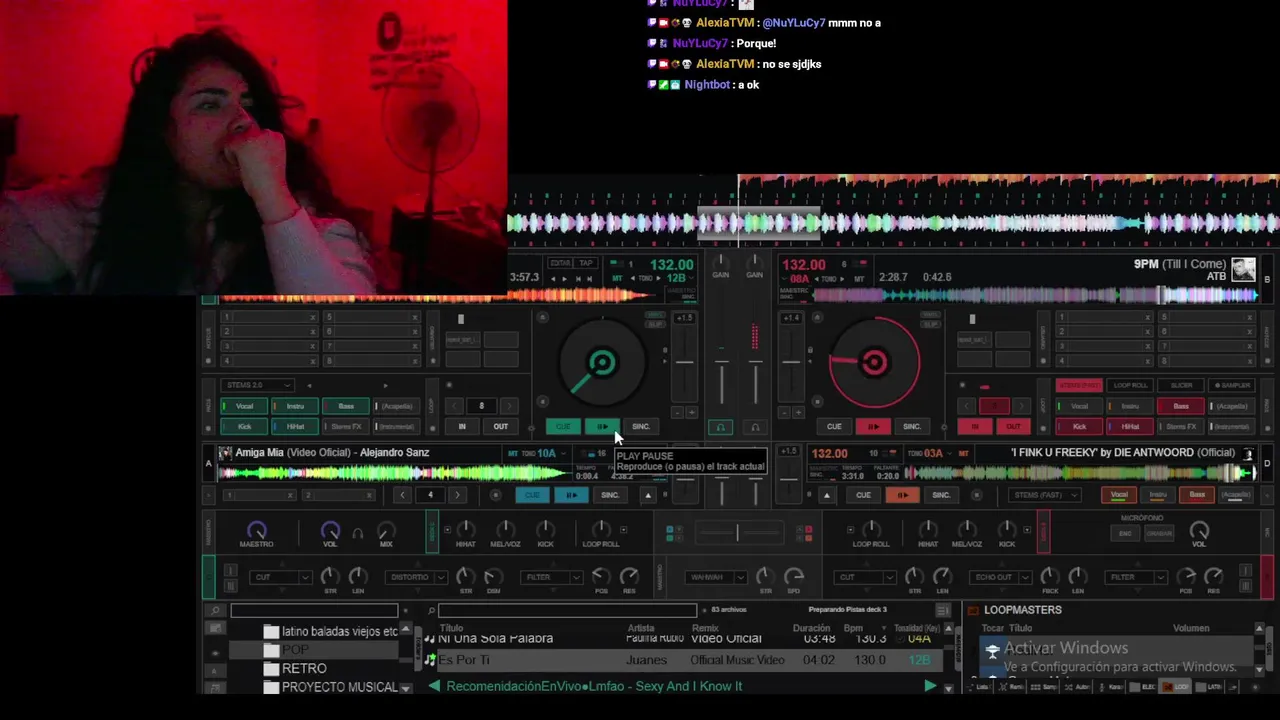Select LOOP ROLL pad tab on deck B
Screen dimensions: 1280x720
(1130, 385)
